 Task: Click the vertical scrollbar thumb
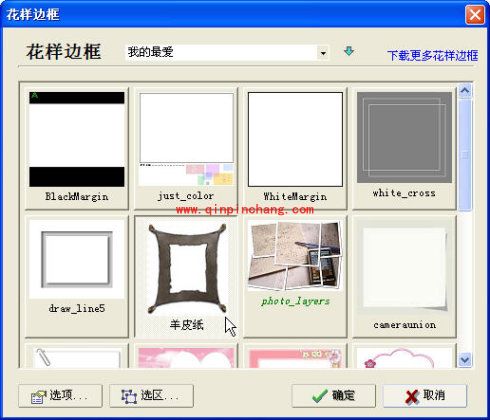(465, 154)
